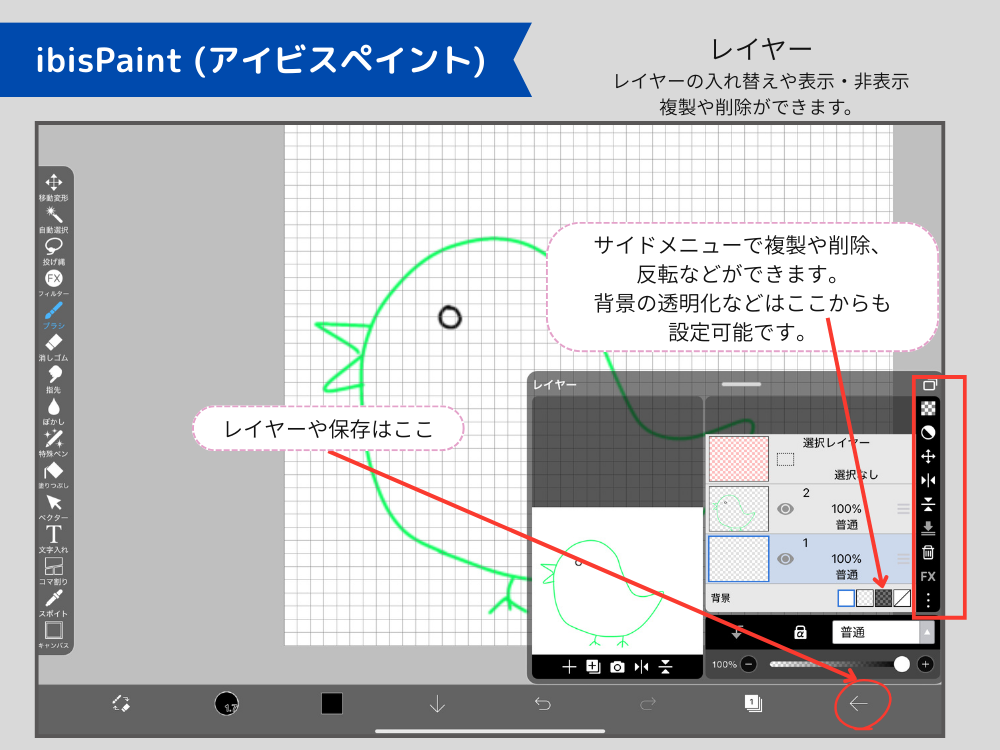
Task: Toggle visibility of layer 1
Action: click(786, 559)
